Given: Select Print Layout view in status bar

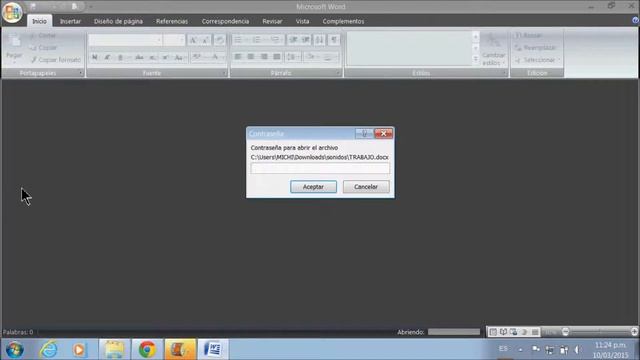Looking at the screenshot, I should [x=493, y=332].
